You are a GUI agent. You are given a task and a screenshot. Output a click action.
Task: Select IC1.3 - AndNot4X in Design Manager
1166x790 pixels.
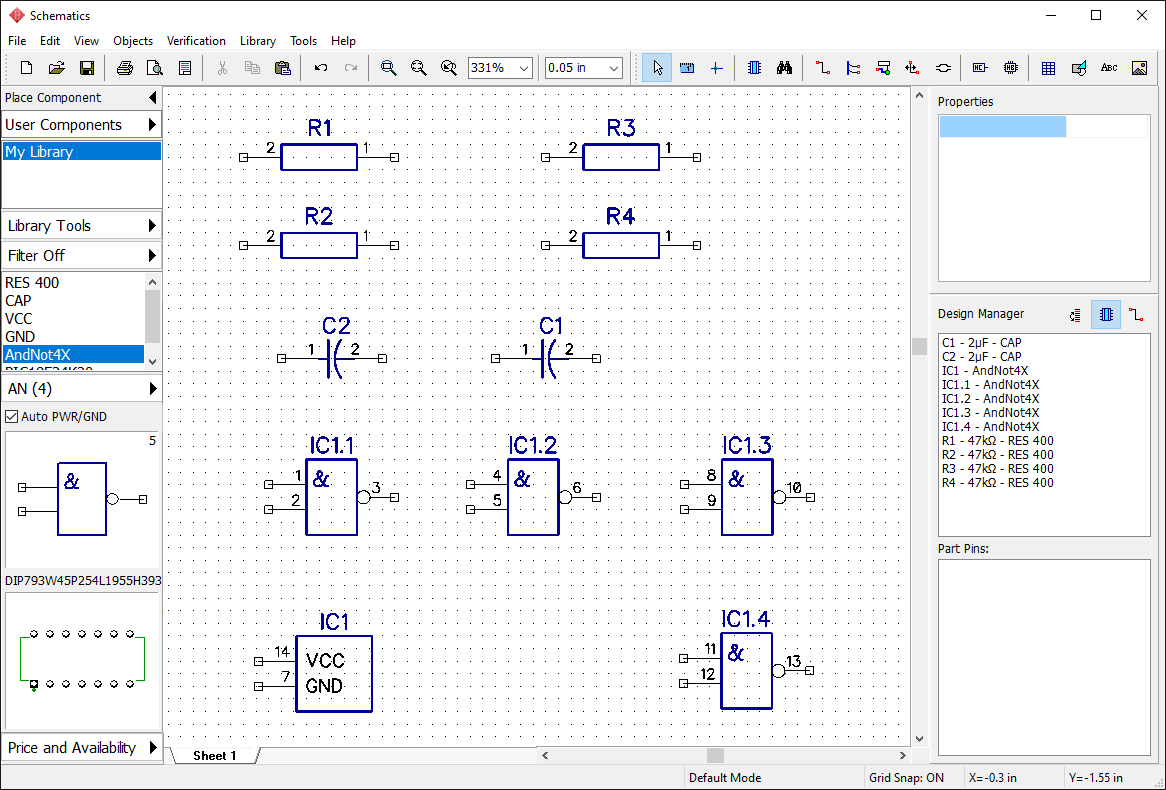coord(991,413)
